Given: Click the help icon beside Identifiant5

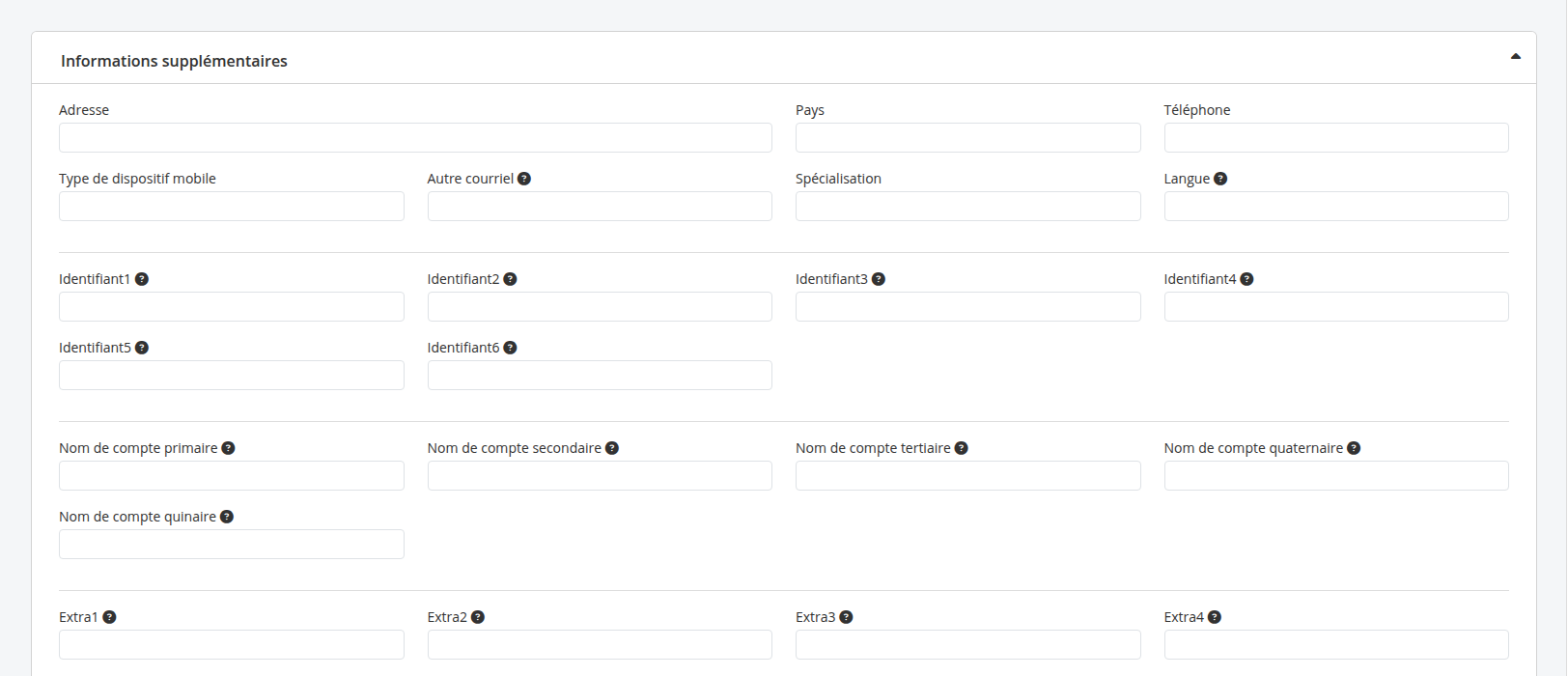Looking at the screenshot, I should (x=142, y=348).
